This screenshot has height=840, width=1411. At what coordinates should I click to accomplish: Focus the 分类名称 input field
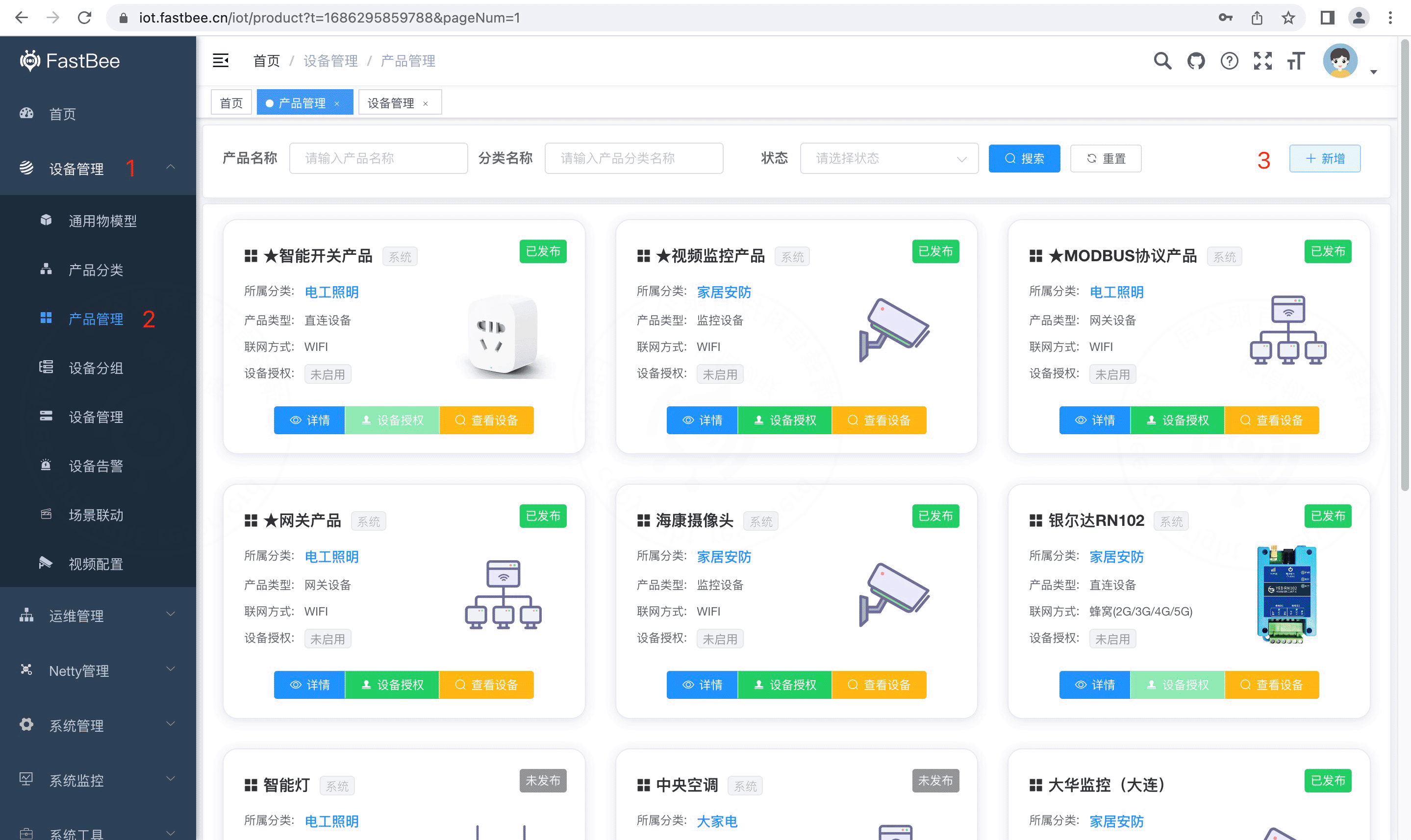633,158
